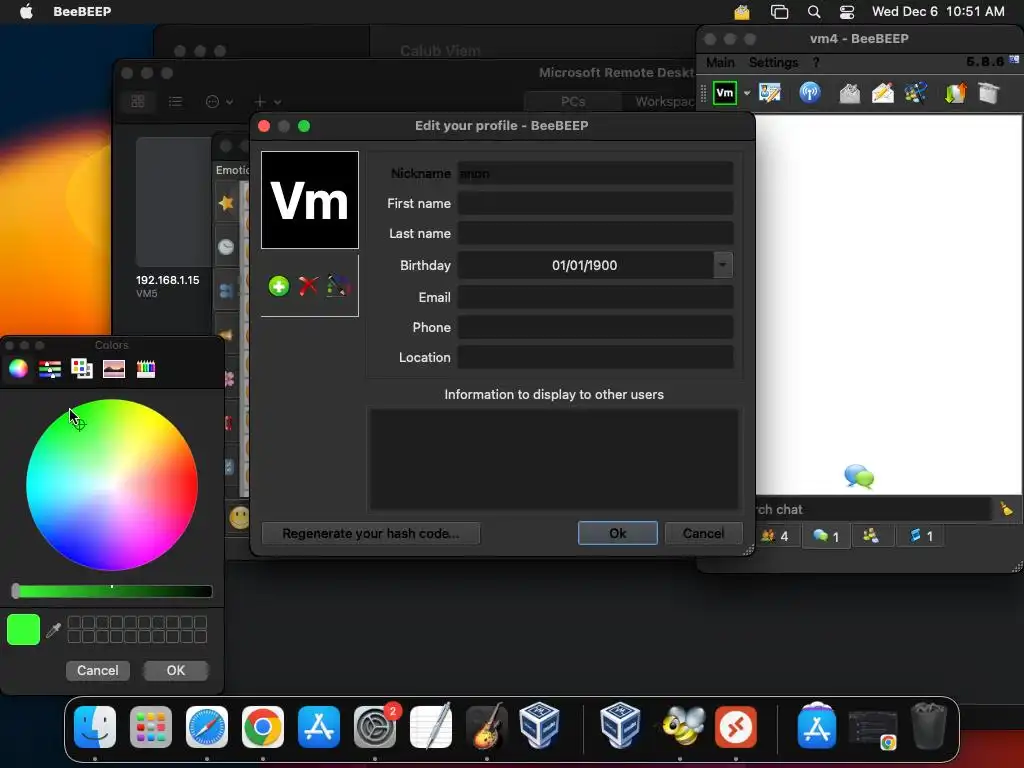
Task: Open Google Chrome from the dock
Action: (x=263, y=727)
